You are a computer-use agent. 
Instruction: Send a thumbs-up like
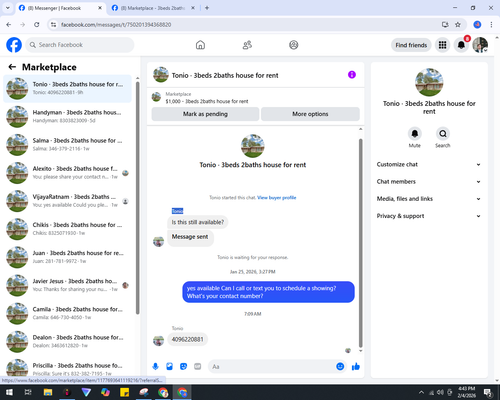coord(356,367)
